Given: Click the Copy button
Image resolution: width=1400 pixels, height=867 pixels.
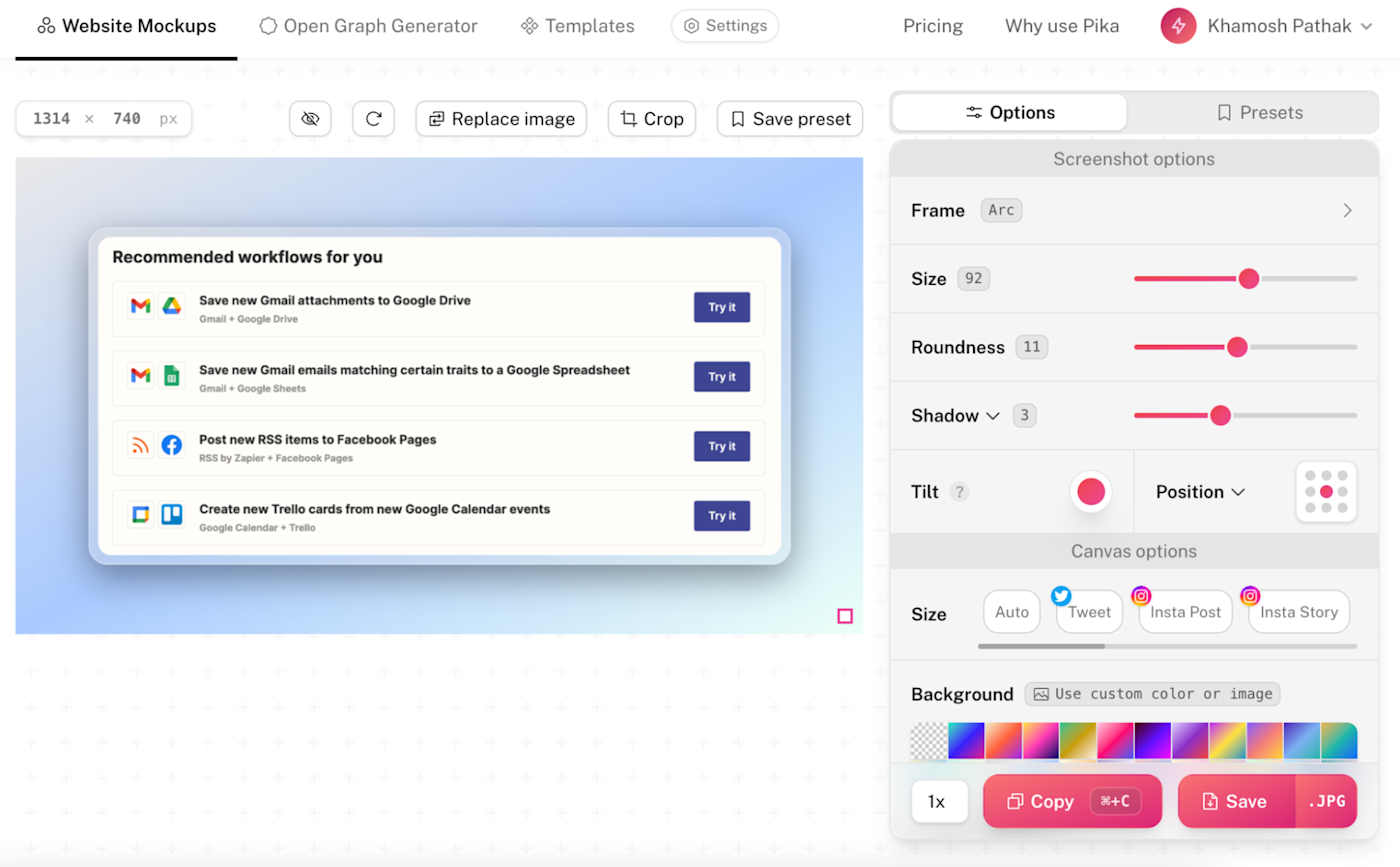Looking at the screenshot, I should click(1072, 801).
